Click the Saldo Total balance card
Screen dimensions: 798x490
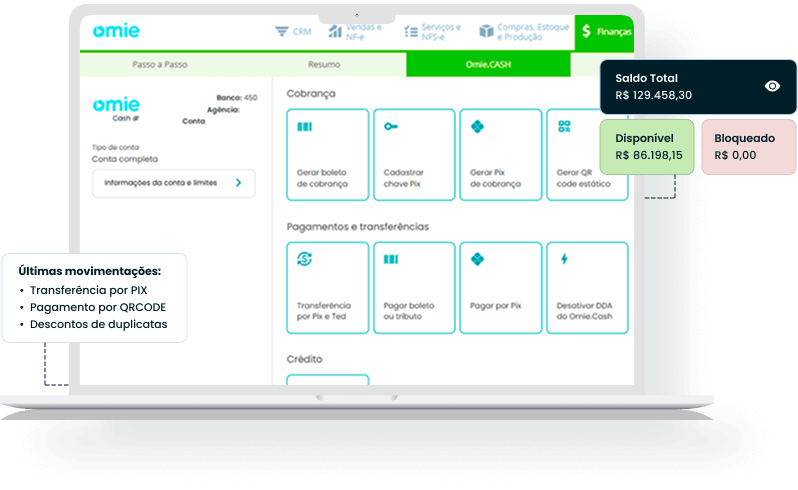698,87
